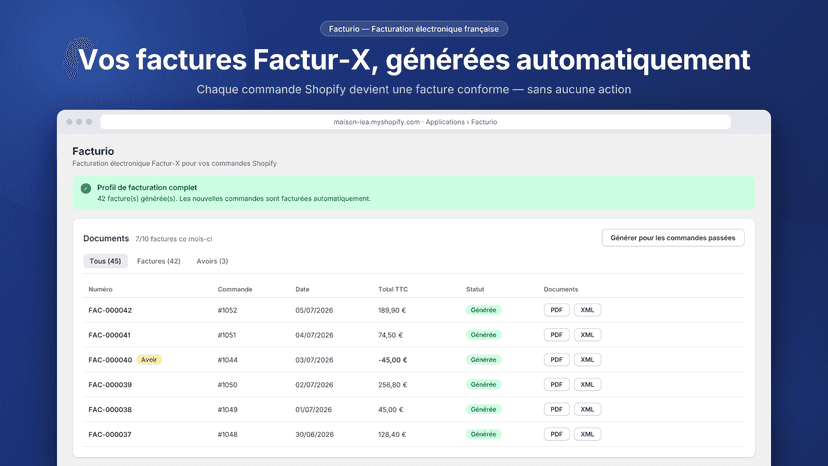The height and width of the screenshot is (466, 828).
Task: Click order #1052
Action: pyautogui.click(x=227, y=310)
